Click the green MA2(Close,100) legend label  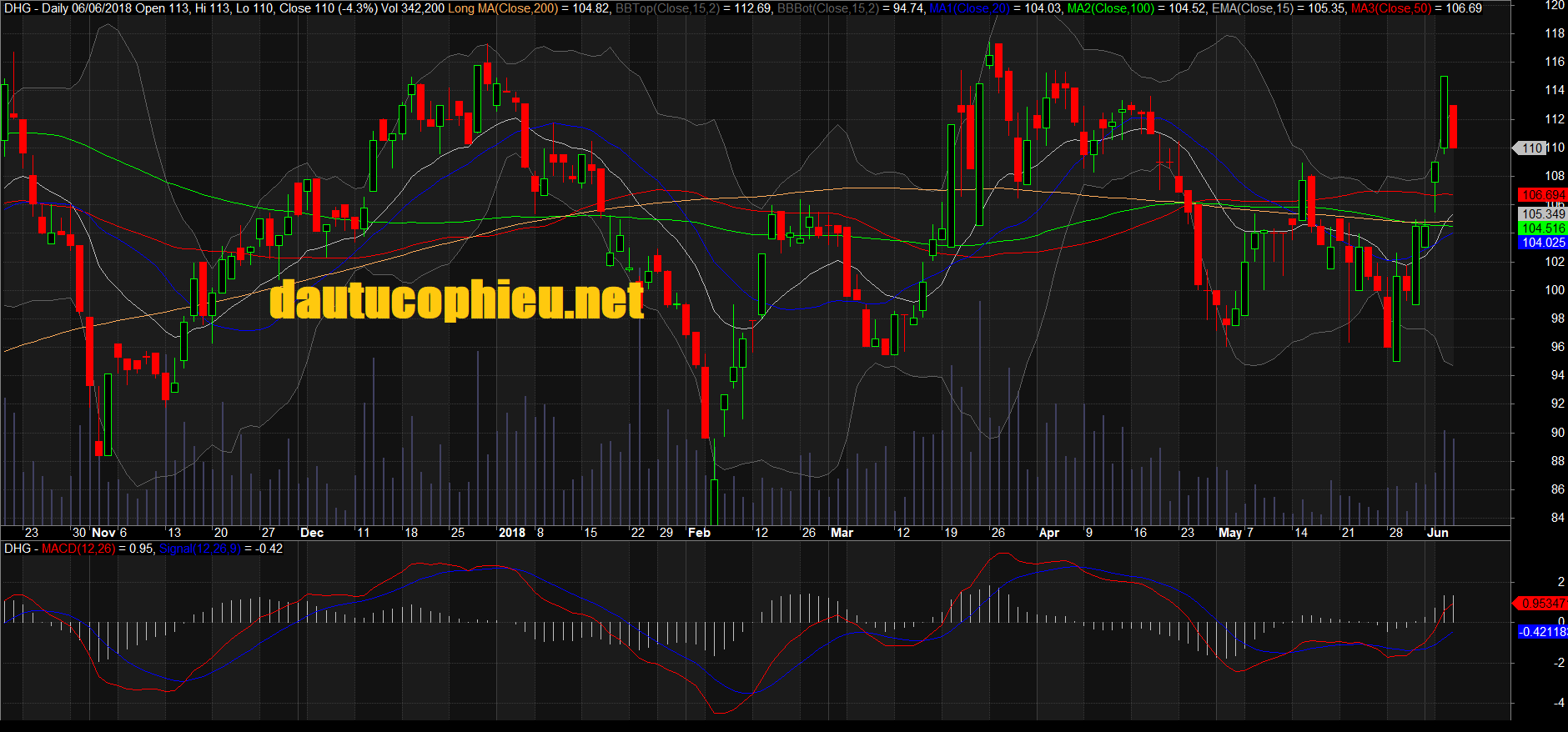[x=1110, y=8]
